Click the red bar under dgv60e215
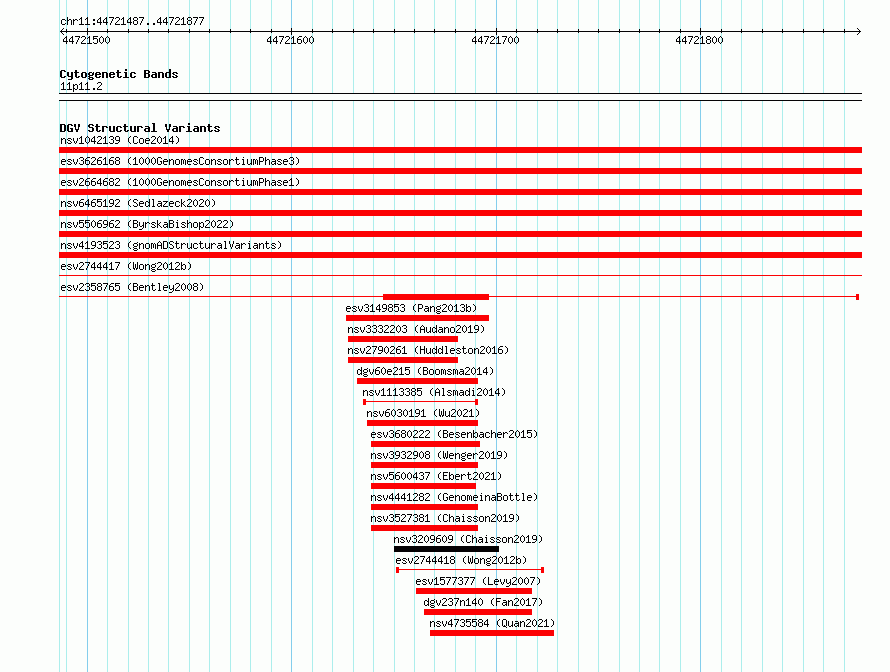The image size is (890, 672). coord(417,381)
